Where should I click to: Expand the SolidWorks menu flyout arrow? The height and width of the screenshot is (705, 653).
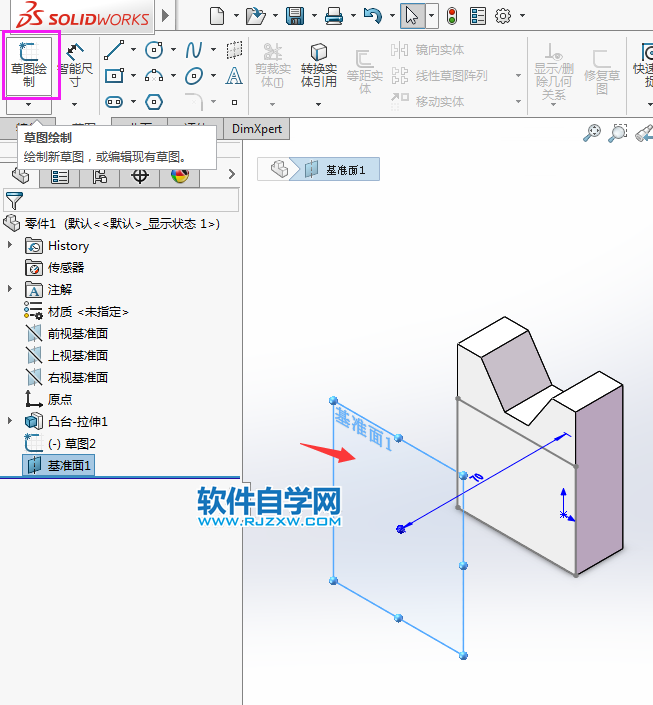(165, 15)
